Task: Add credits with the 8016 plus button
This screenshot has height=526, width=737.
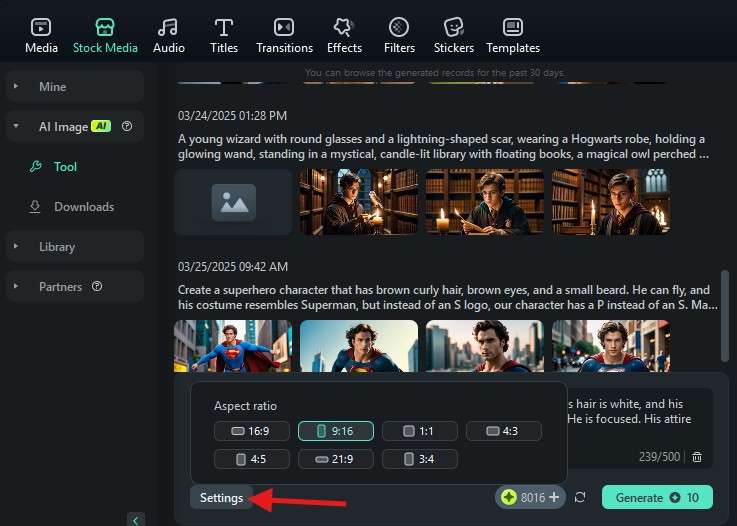Action: pos(554,497)
